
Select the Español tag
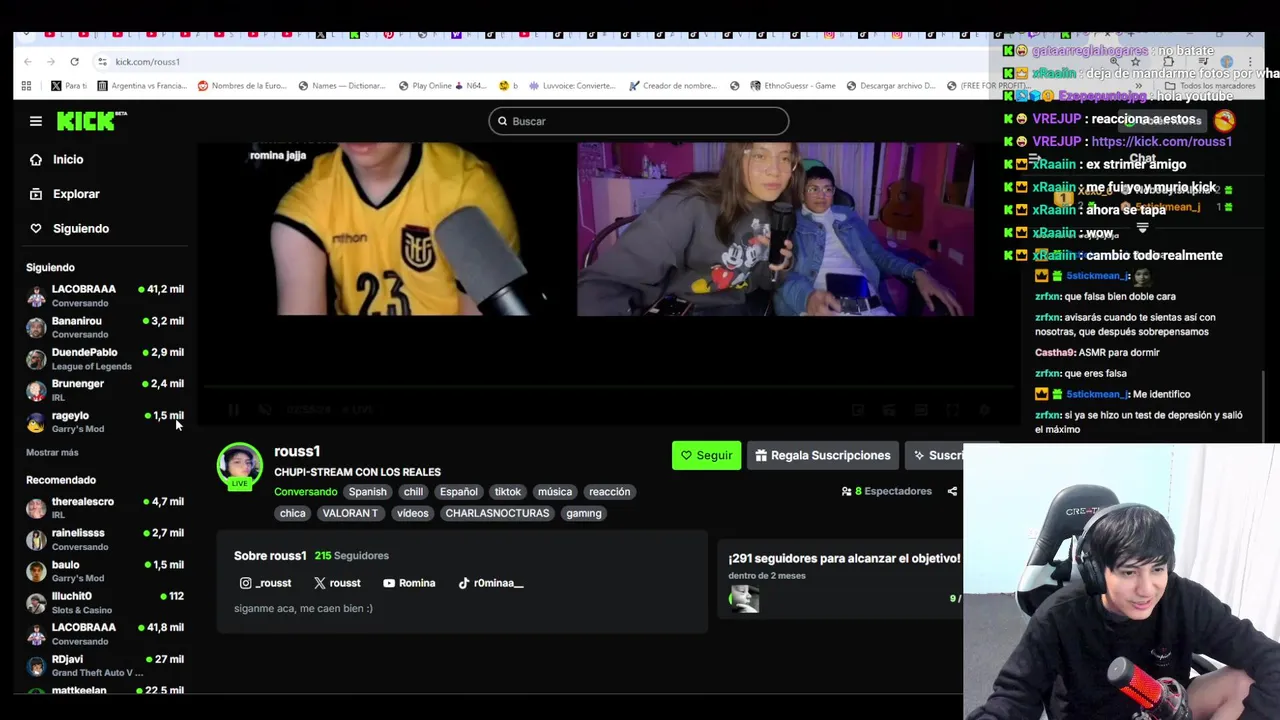pyautogui.click(x=459, y=492)
